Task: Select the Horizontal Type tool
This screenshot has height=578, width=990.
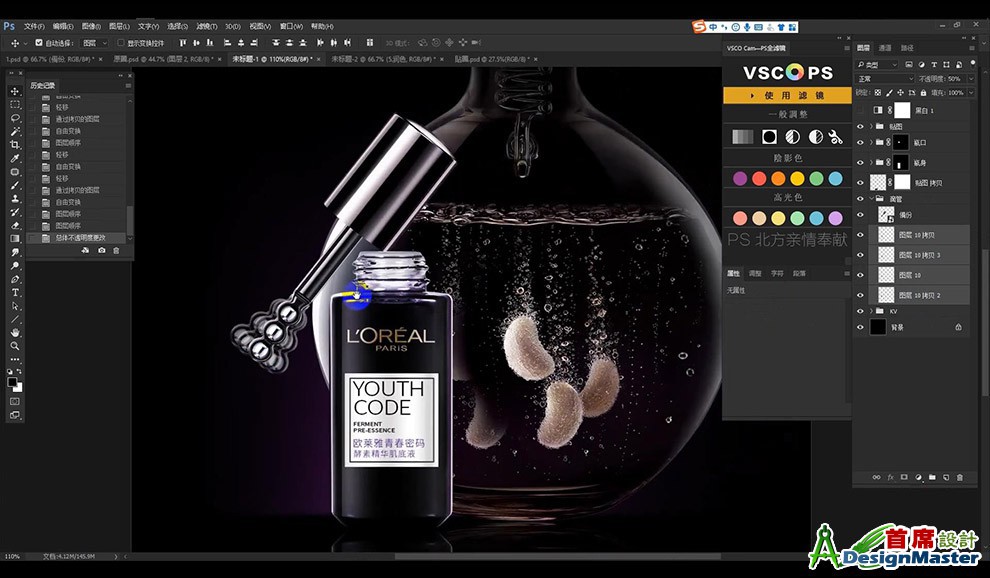Action: tap(15, 292)
